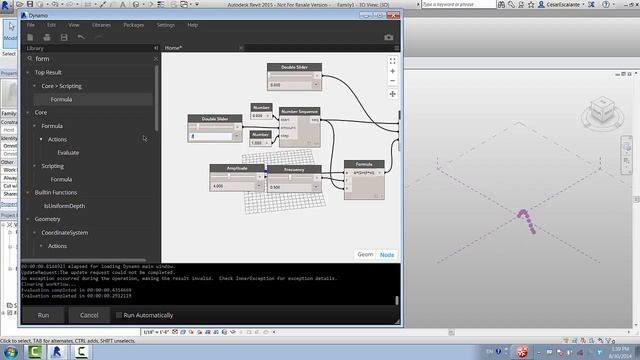Select the IsUniformDepth function item
The image size is (640, 360).
64,206
